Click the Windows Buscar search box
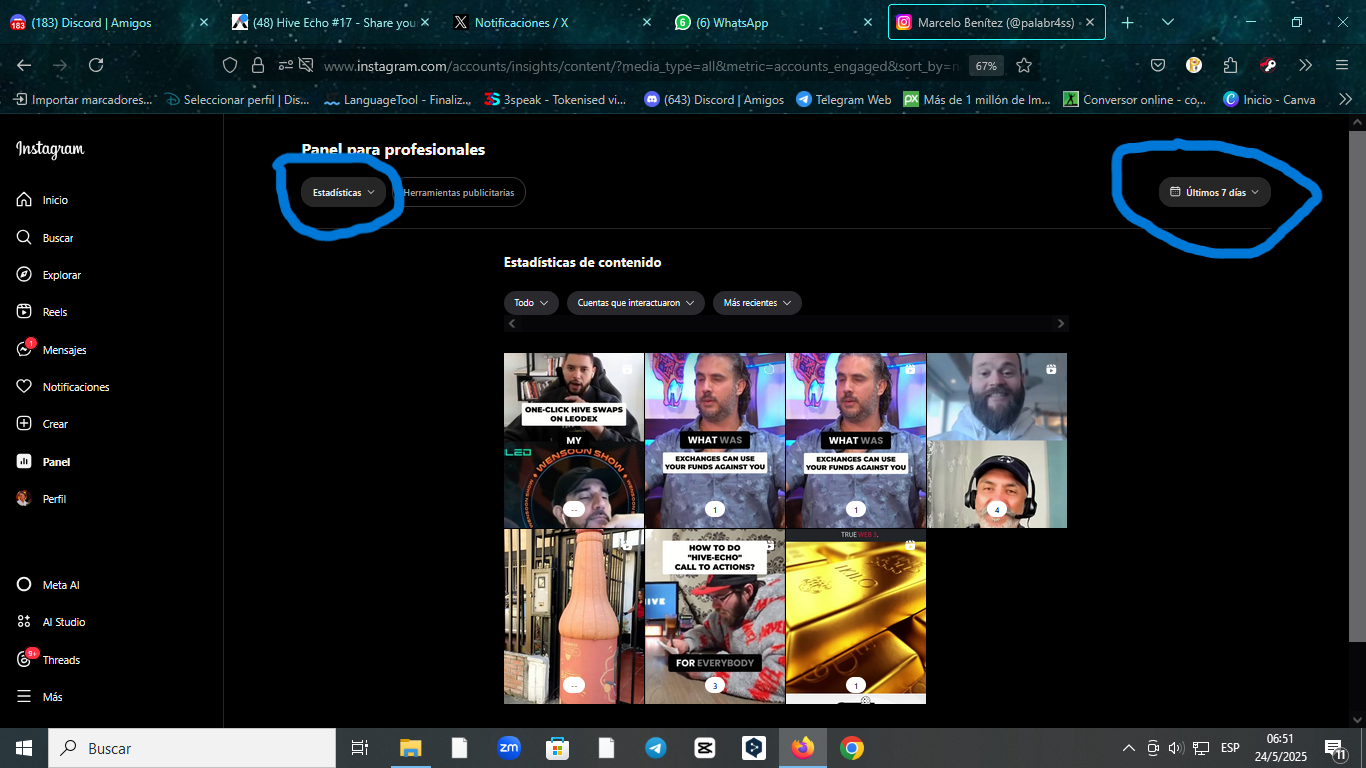 click(x=192, y=748)
